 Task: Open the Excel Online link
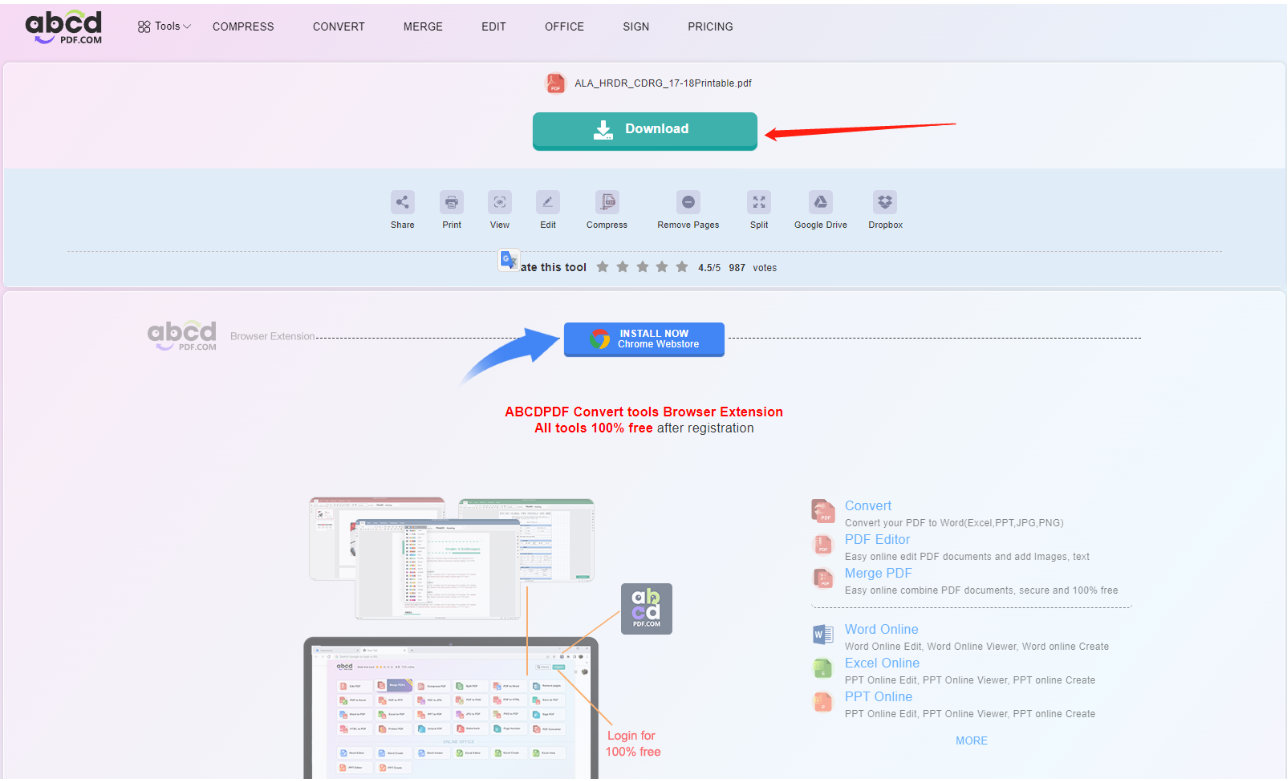click(x=882, y=663)
